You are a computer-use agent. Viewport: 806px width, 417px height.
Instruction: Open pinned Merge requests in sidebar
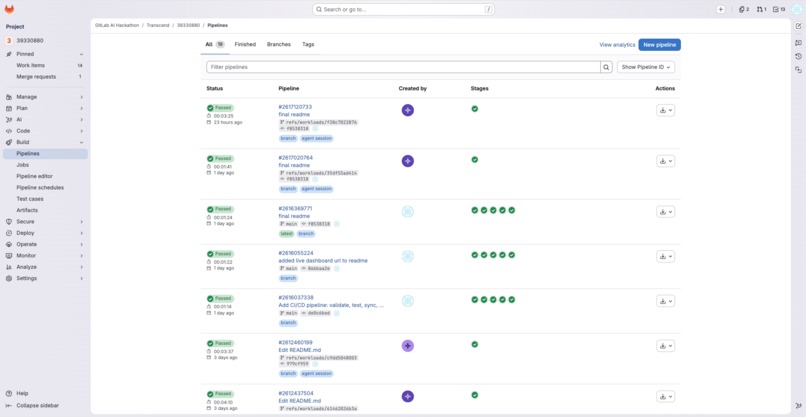[x=45, y=77]
